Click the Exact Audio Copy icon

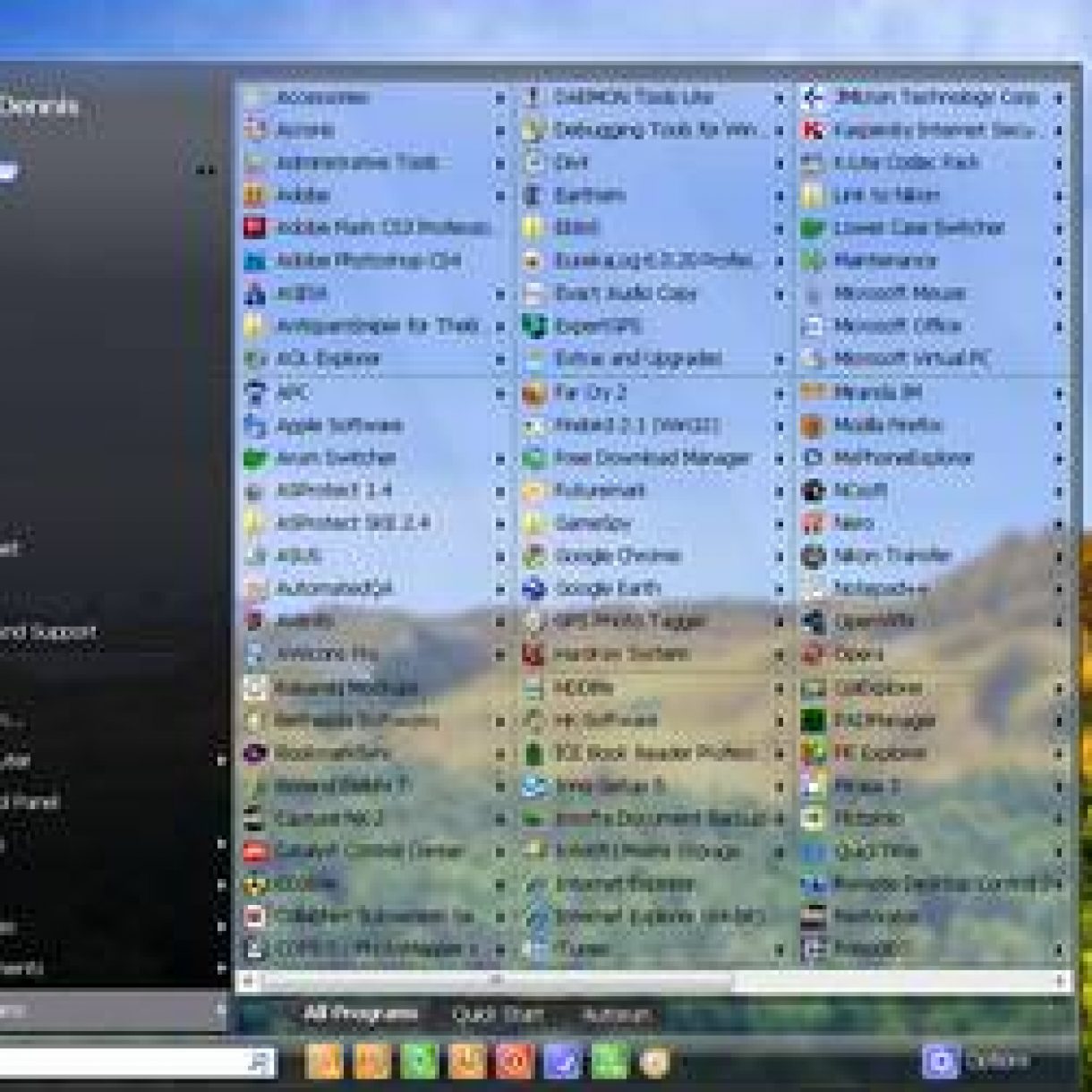533,294
